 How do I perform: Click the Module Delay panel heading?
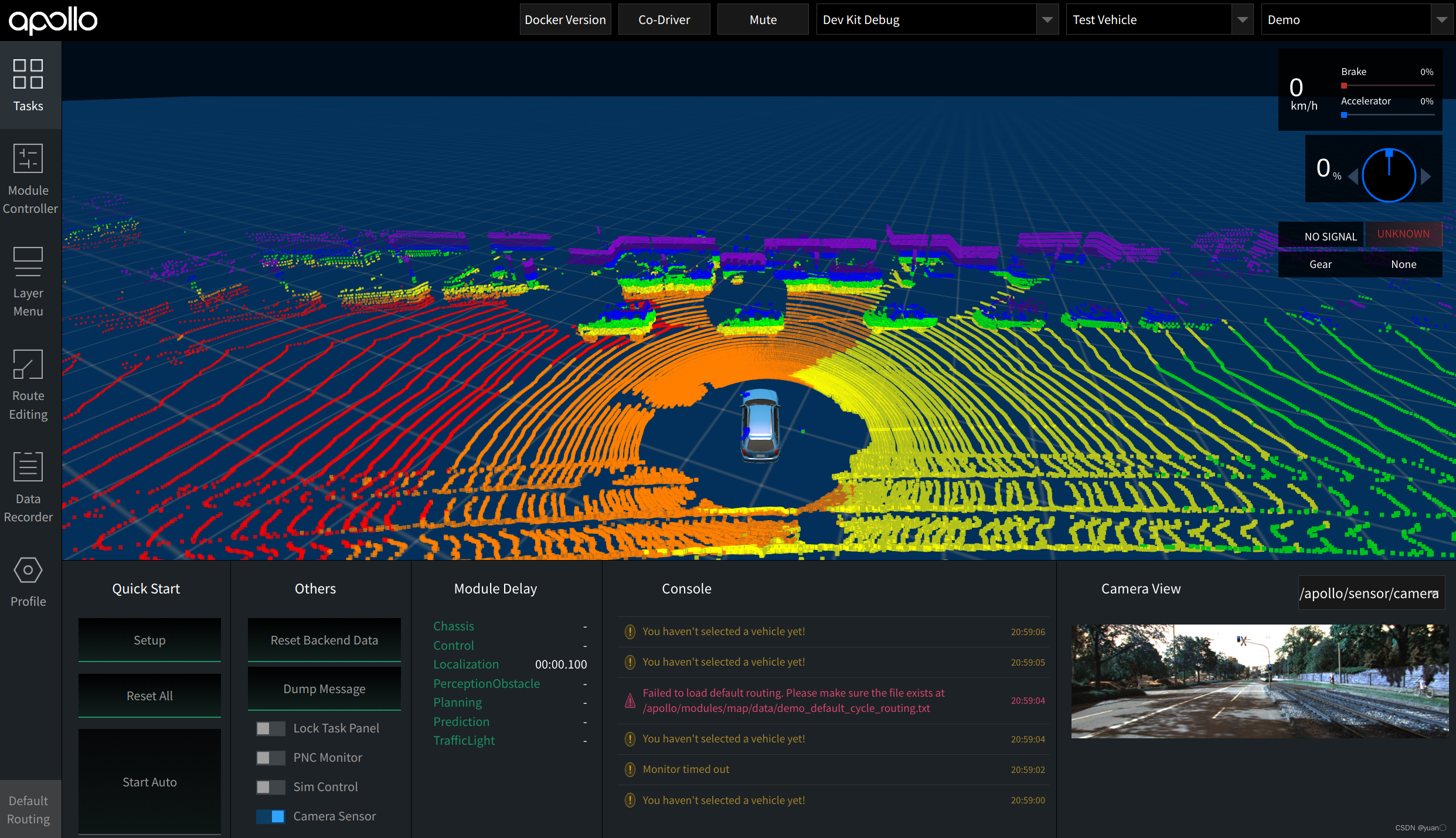click(x=495, y=589)
